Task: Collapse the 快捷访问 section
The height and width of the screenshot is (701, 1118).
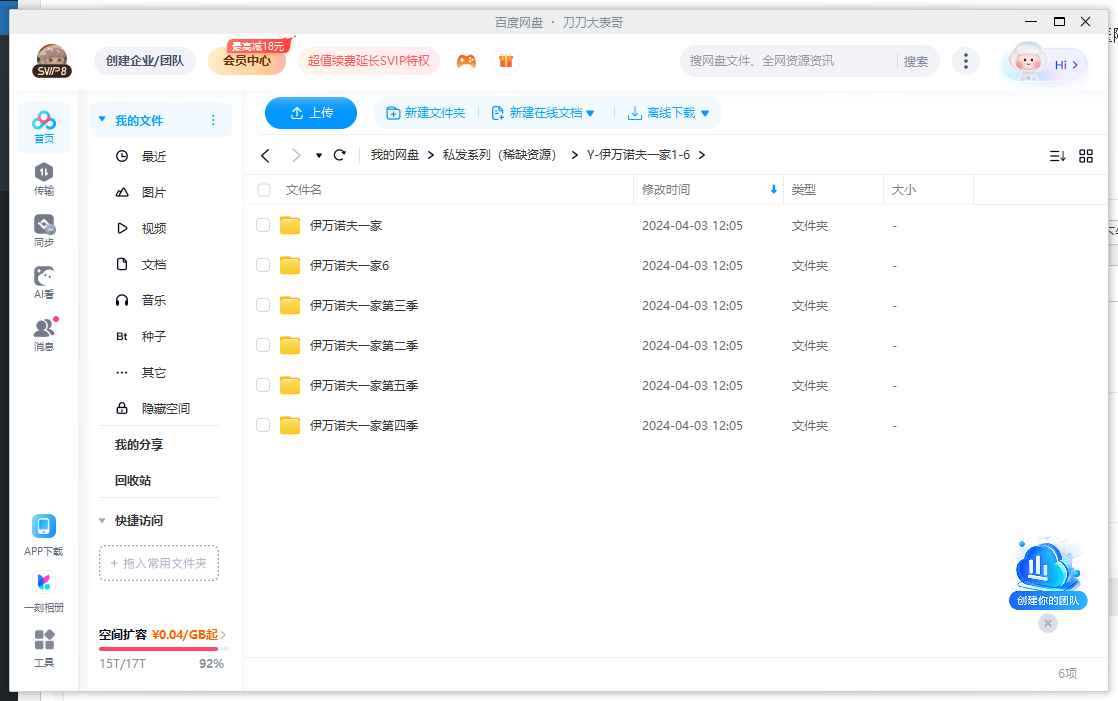Action: point(102,520)
